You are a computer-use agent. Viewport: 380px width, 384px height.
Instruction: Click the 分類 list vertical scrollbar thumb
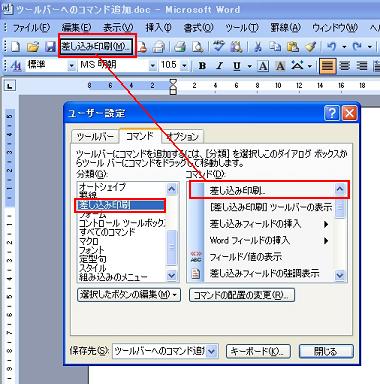point(172,247)
